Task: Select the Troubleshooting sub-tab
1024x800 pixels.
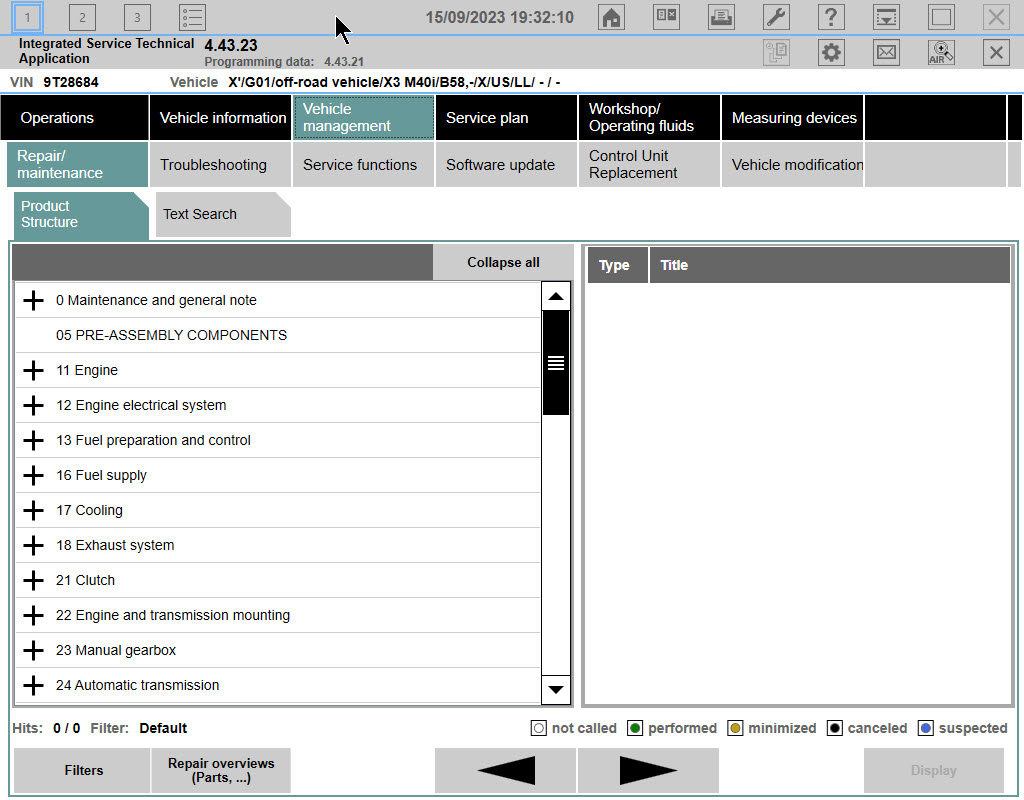Action: 221,165
